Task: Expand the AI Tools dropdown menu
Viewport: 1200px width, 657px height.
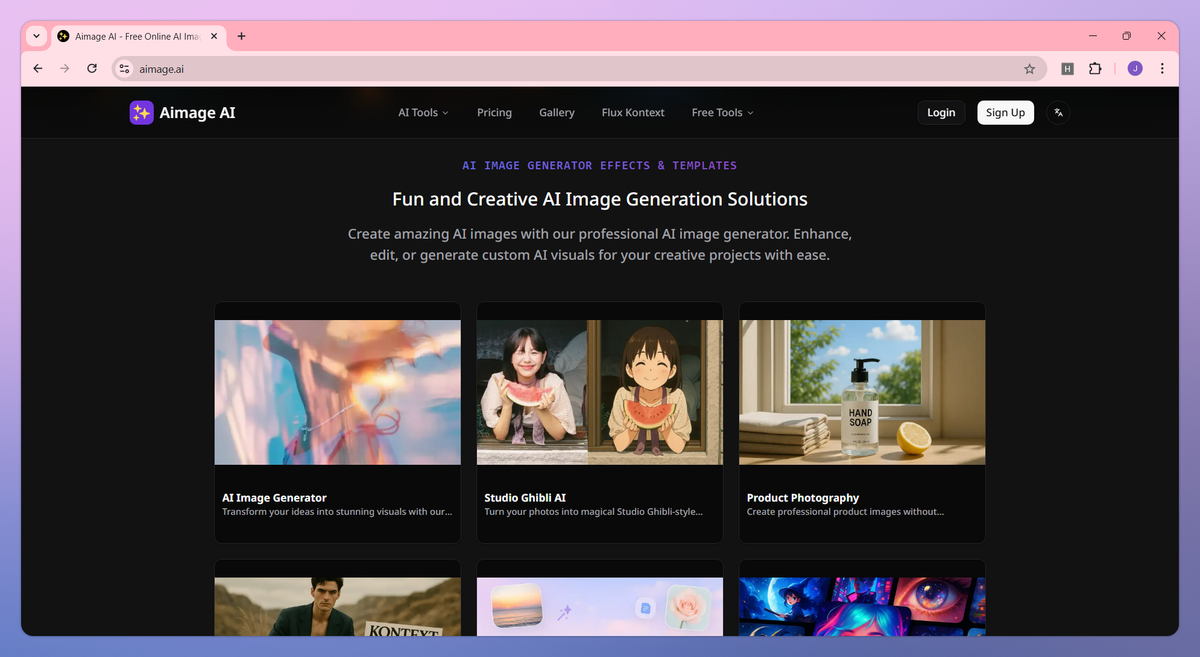Action: pyautogui.click(x=423, y=113)
